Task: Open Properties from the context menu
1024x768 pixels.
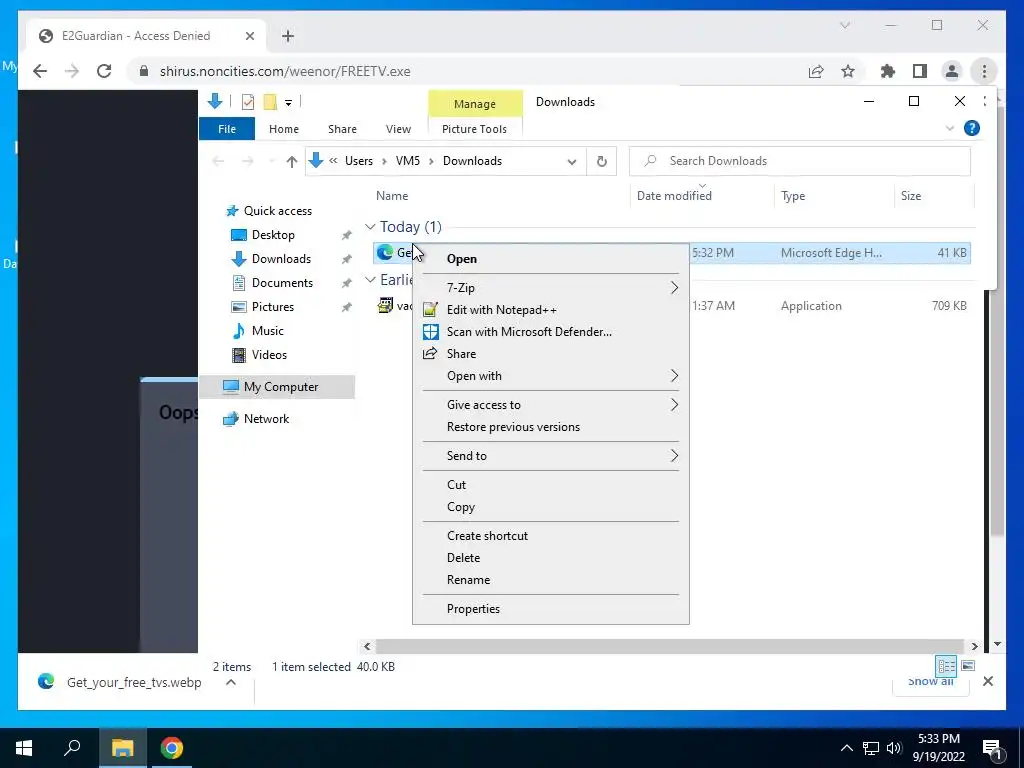Action: (551, 609)
